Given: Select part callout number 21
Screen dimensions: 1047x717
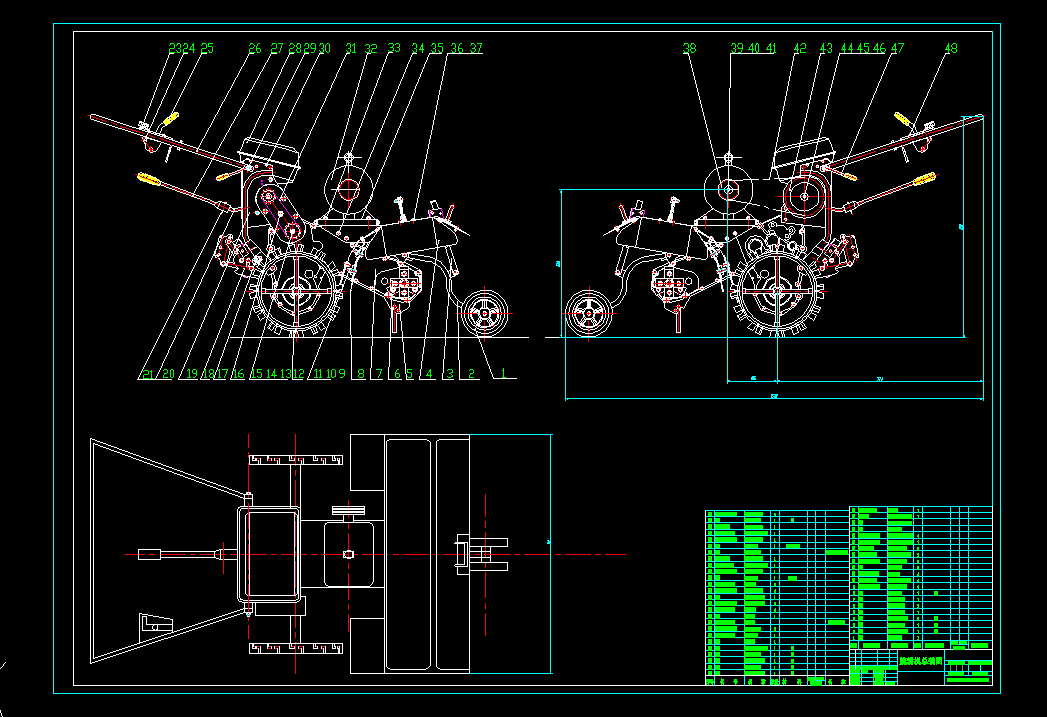Looking at the screenshot, I should point(147,374).
